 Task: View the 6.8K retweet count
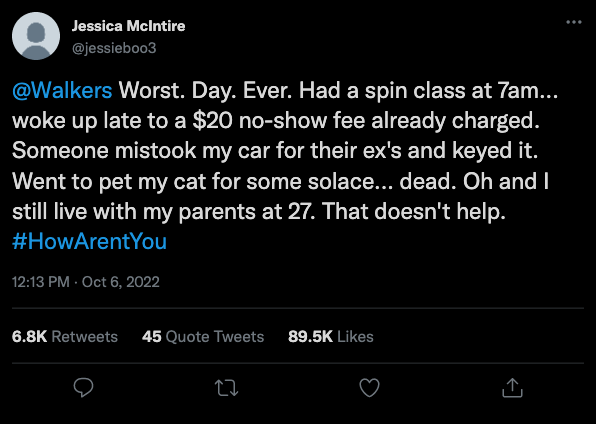29,337
